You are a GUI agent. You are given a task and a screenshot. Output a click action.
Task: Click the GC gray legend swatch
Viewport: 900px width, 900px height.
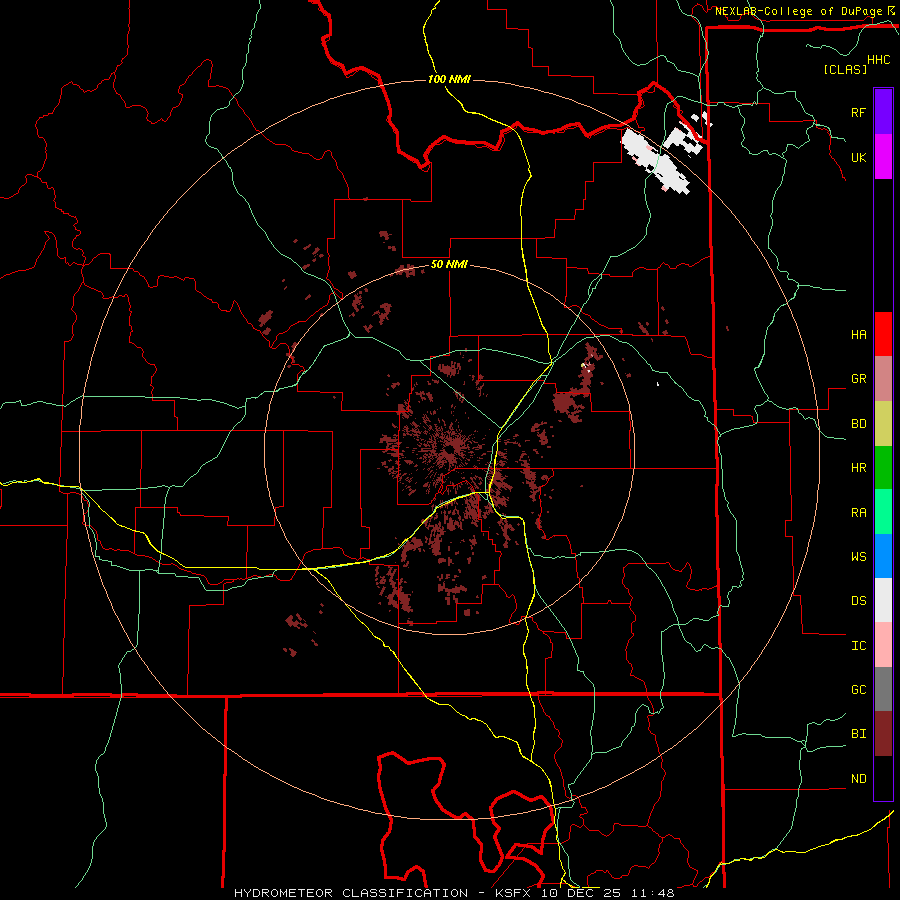point(883,689)
